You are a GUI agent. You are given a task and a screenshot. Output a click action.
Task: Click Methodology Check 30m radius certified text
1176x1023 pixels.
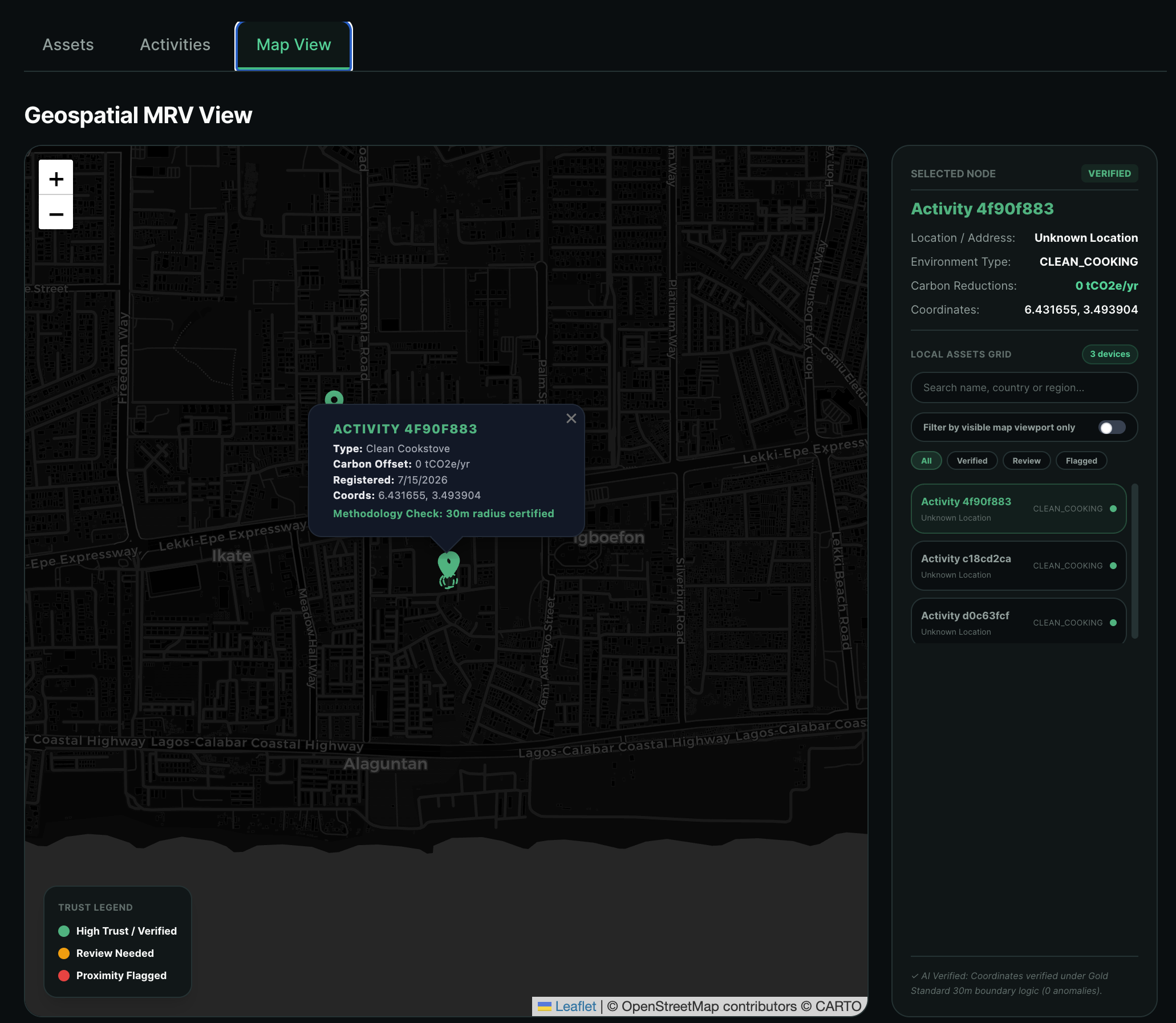[x=444, y=513]
